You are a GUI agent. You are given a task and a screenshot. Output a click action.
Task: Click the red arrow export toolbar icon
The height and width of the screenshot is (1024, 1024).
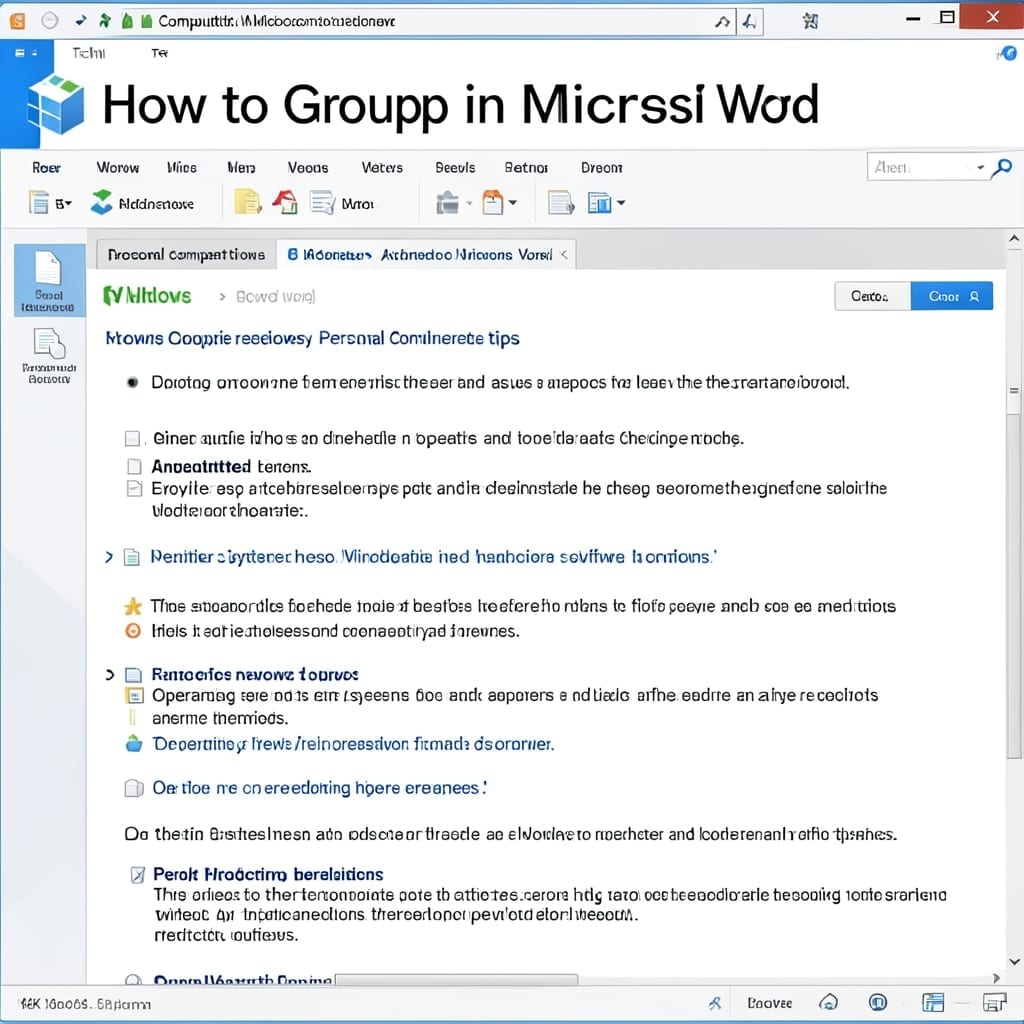[x=285, y=203]
